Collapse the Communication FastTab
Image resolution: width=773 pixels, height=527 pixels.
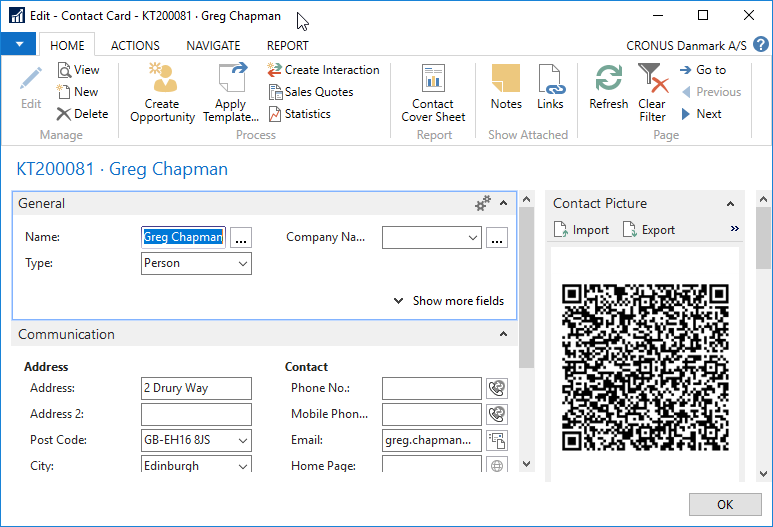[x=503, y=334]
